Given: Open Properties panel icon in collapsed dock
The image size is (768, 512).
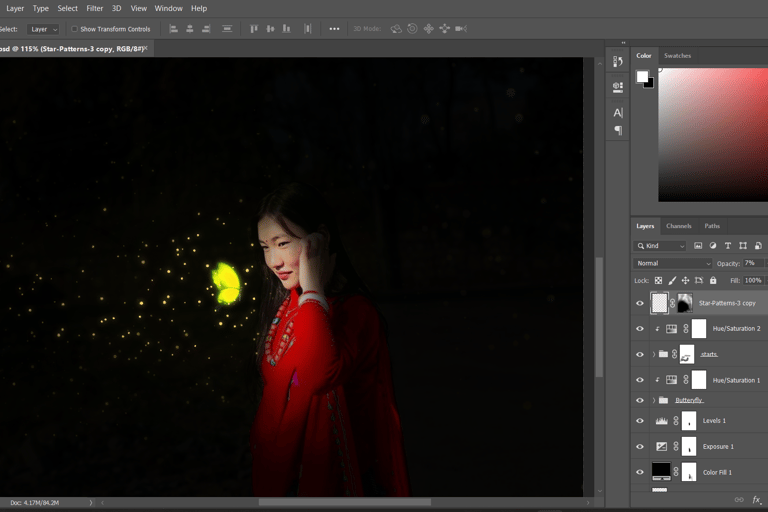Looking at the screenshot, I should coord(618,87).
